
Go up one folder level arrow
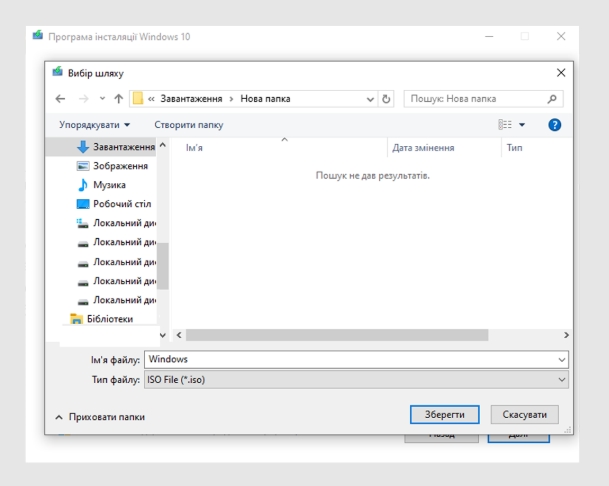(x=118, y=99)
